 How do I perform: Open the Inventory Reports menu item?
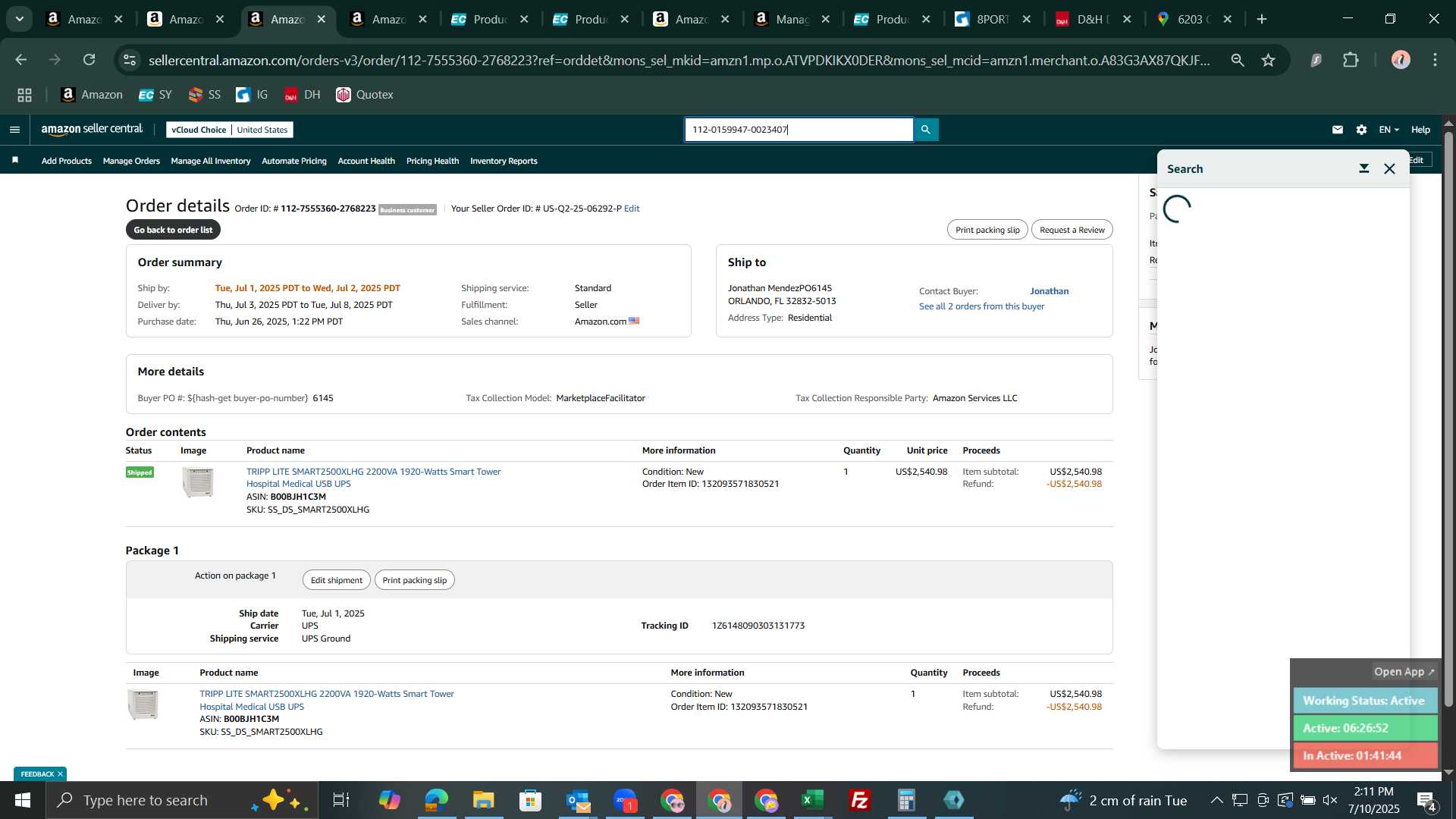pyautogui.click(x=504, y=161)
